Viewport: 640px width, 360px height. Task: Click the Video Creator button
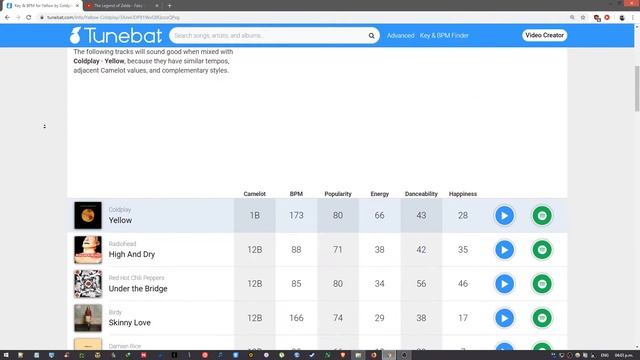pos(544,35)
